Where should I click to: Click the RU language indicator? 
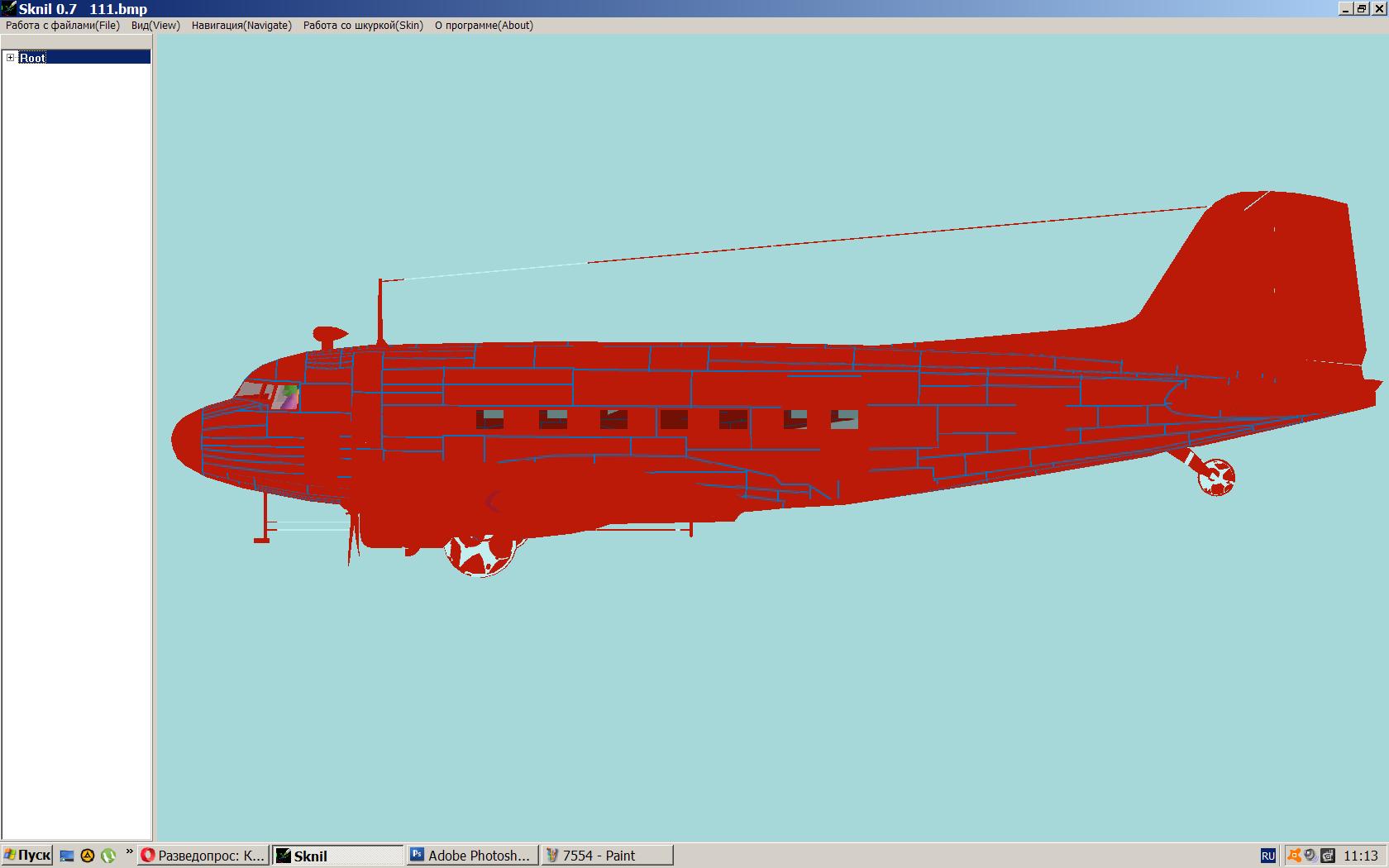tap(1267, 856)
